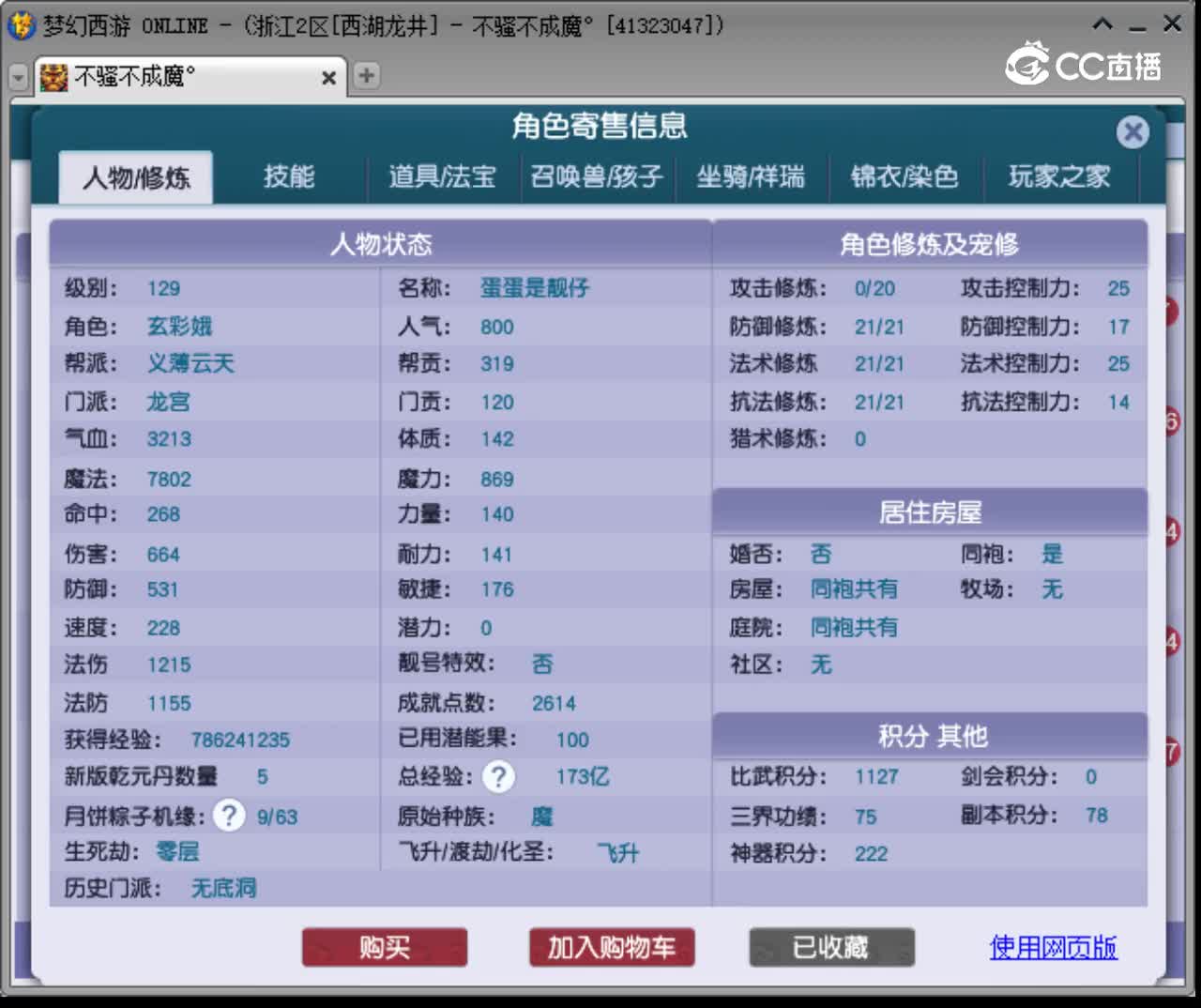Click role value 玄彩娥
This screenshot has height=1008, width=1201.
click(x=179, y=327)
